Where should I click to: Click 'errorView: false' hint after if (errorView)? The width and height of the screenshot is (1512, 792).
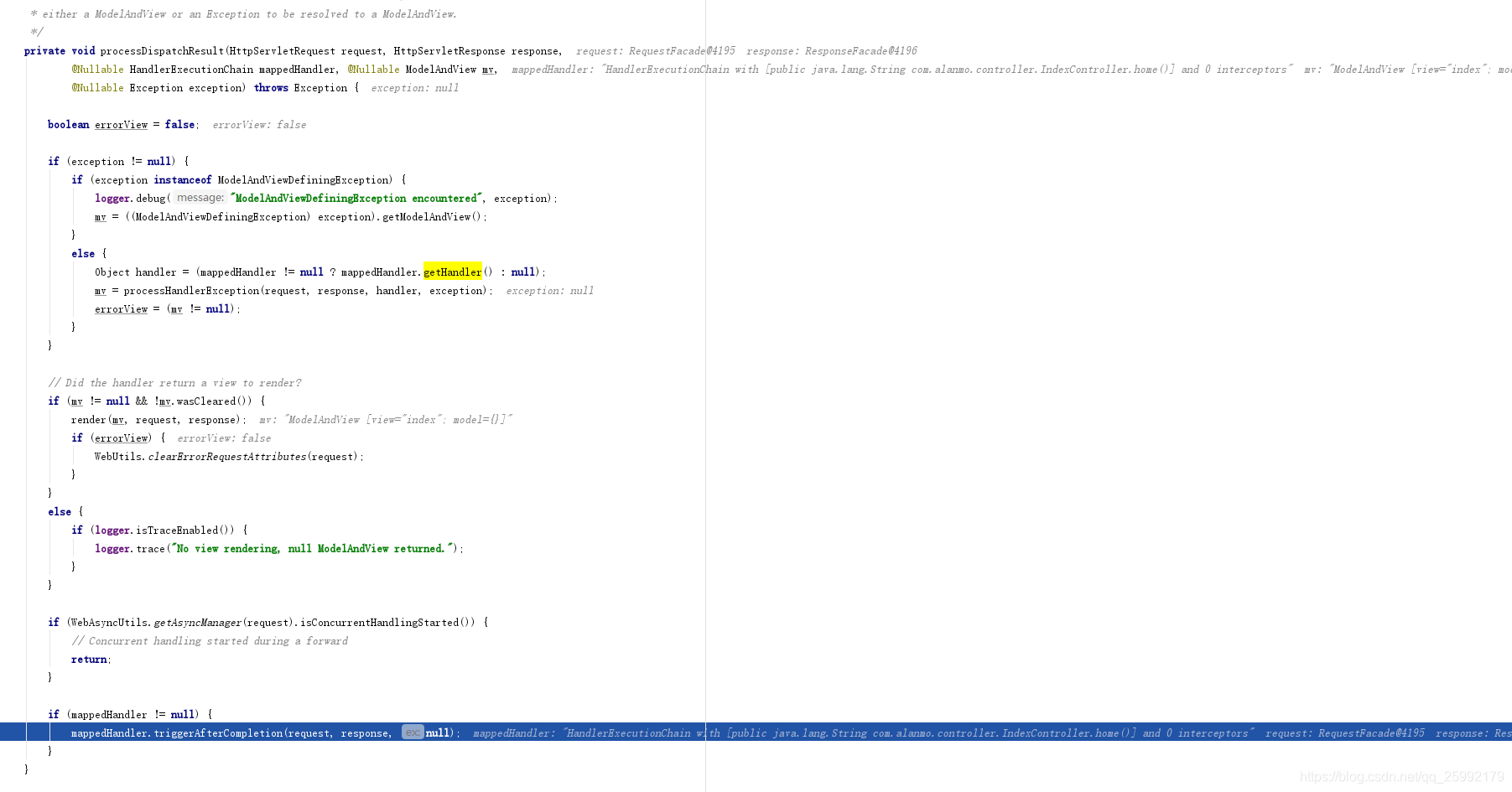click(x=224, y=438)
